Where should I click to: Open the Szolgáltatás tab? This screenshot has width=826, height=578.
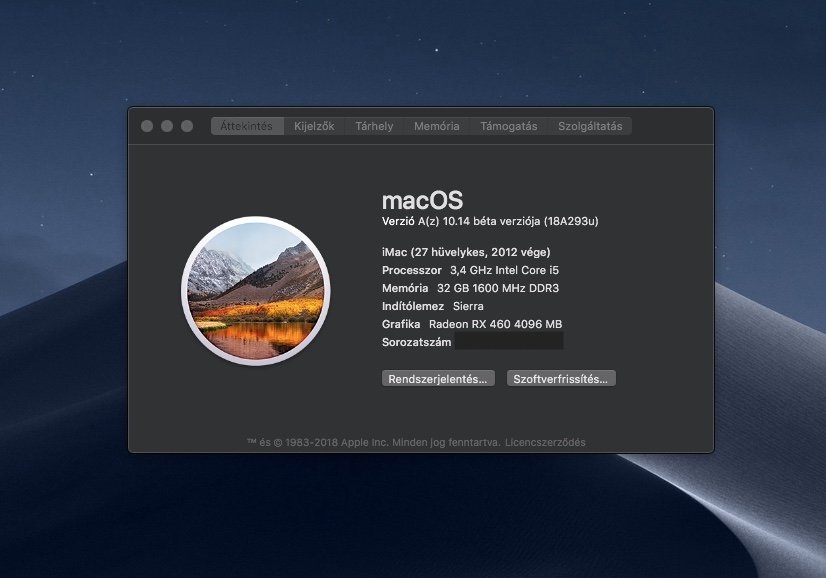(590, 126)
